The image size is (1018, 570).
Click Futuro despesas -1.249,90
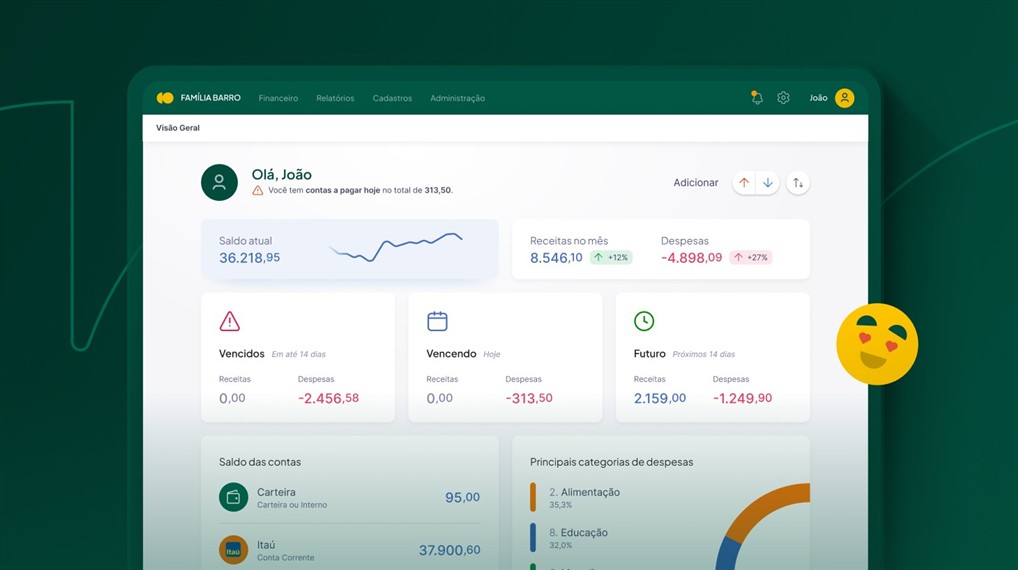pos(743,398)
